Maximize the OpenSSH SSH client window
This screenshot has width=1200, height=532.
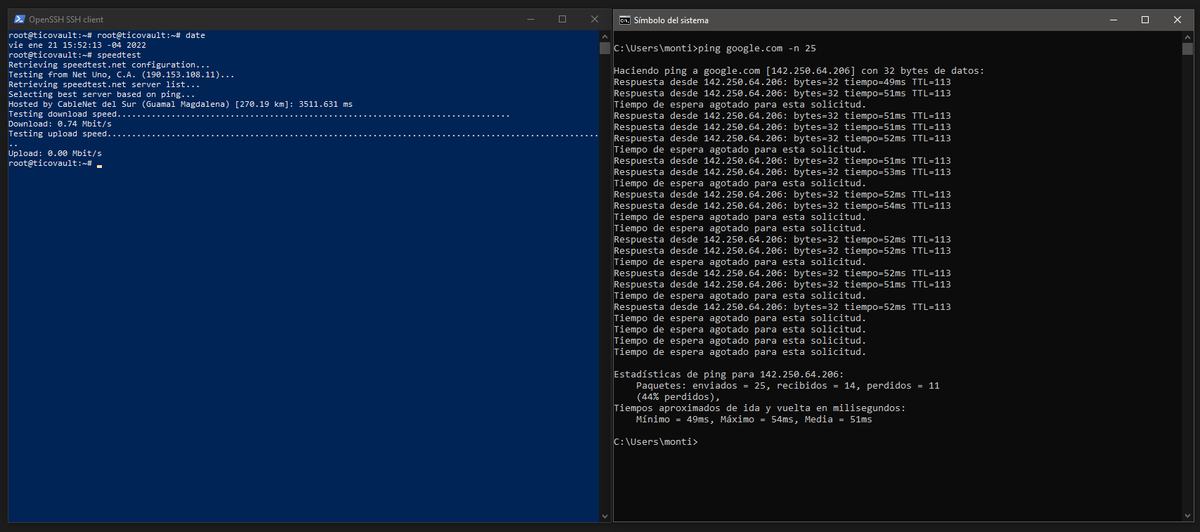click(x=563, y=19)
